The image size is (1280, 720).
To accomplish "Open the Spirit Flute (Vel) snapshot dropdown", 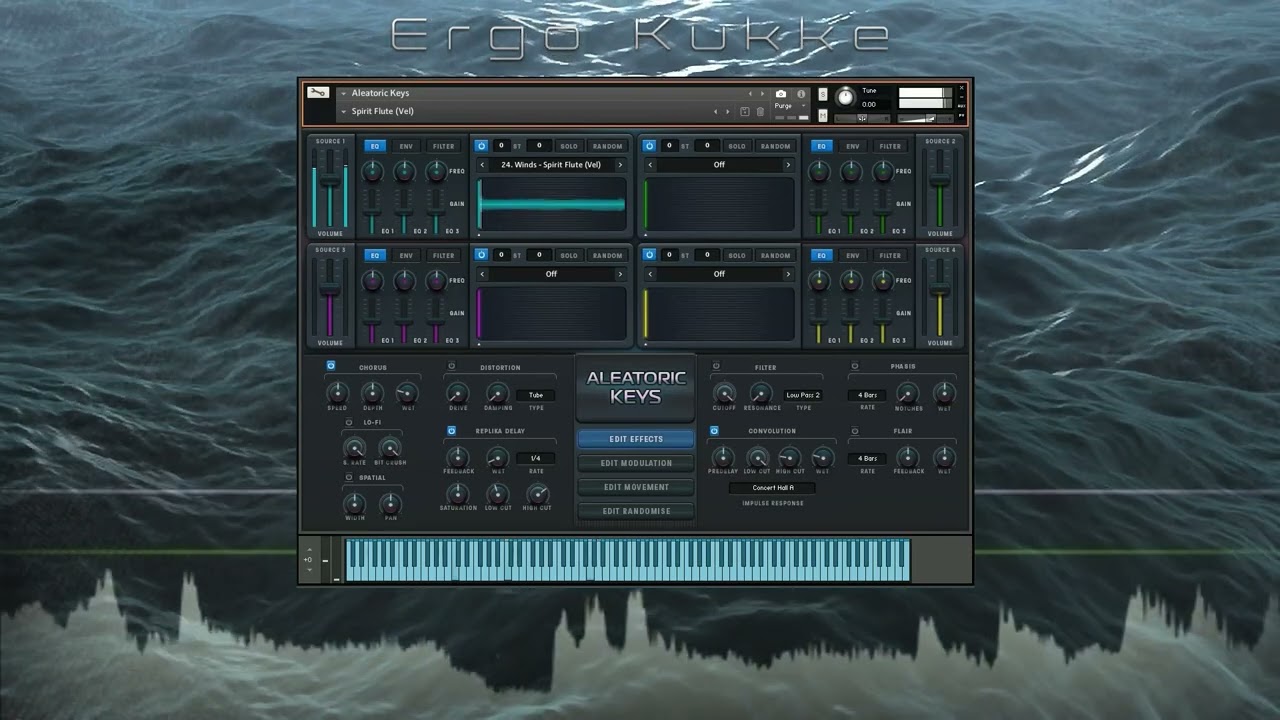I will [344, 111].
